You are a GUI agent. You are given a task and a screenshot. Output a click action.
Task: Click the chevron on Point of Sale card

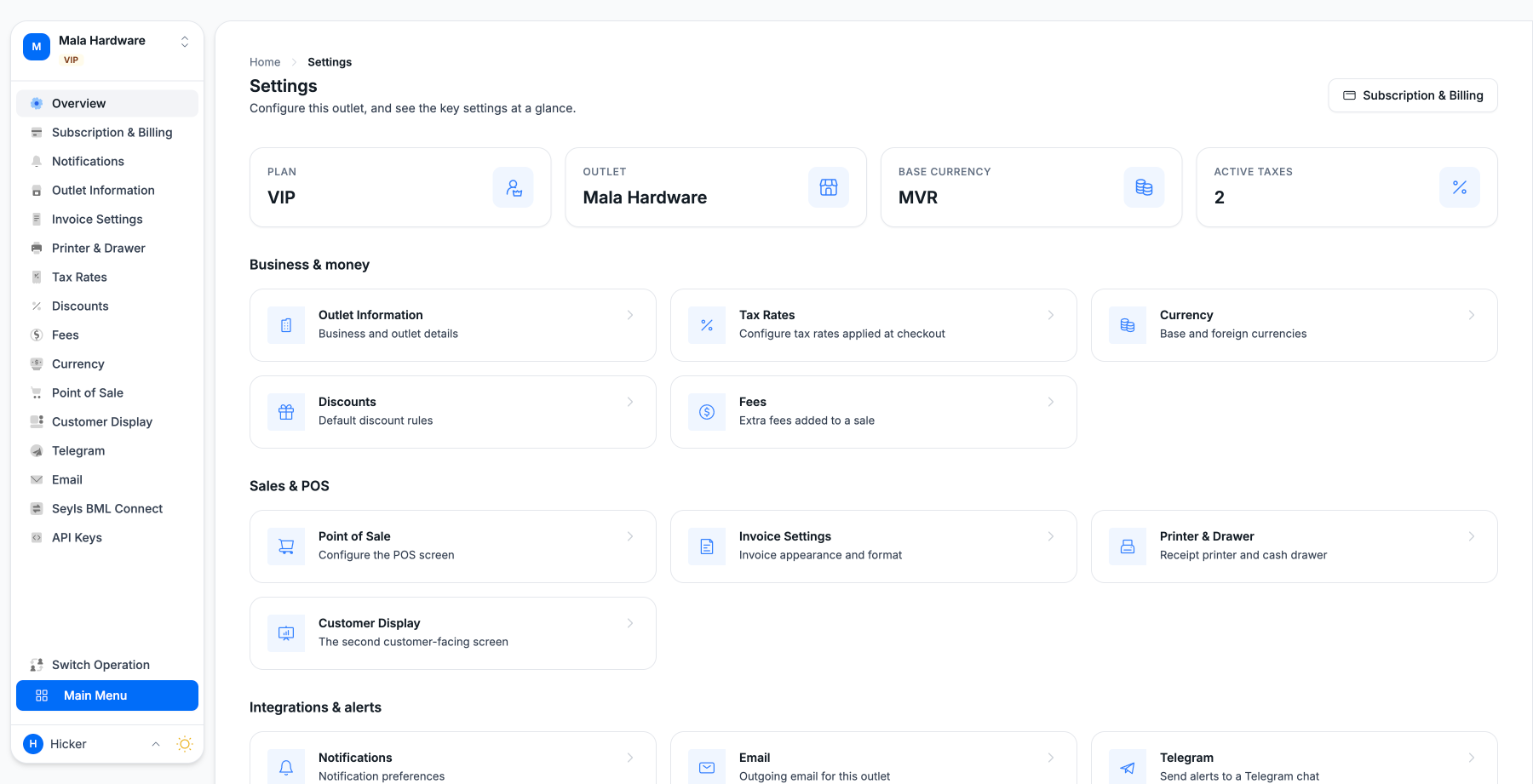pos(630,537)
